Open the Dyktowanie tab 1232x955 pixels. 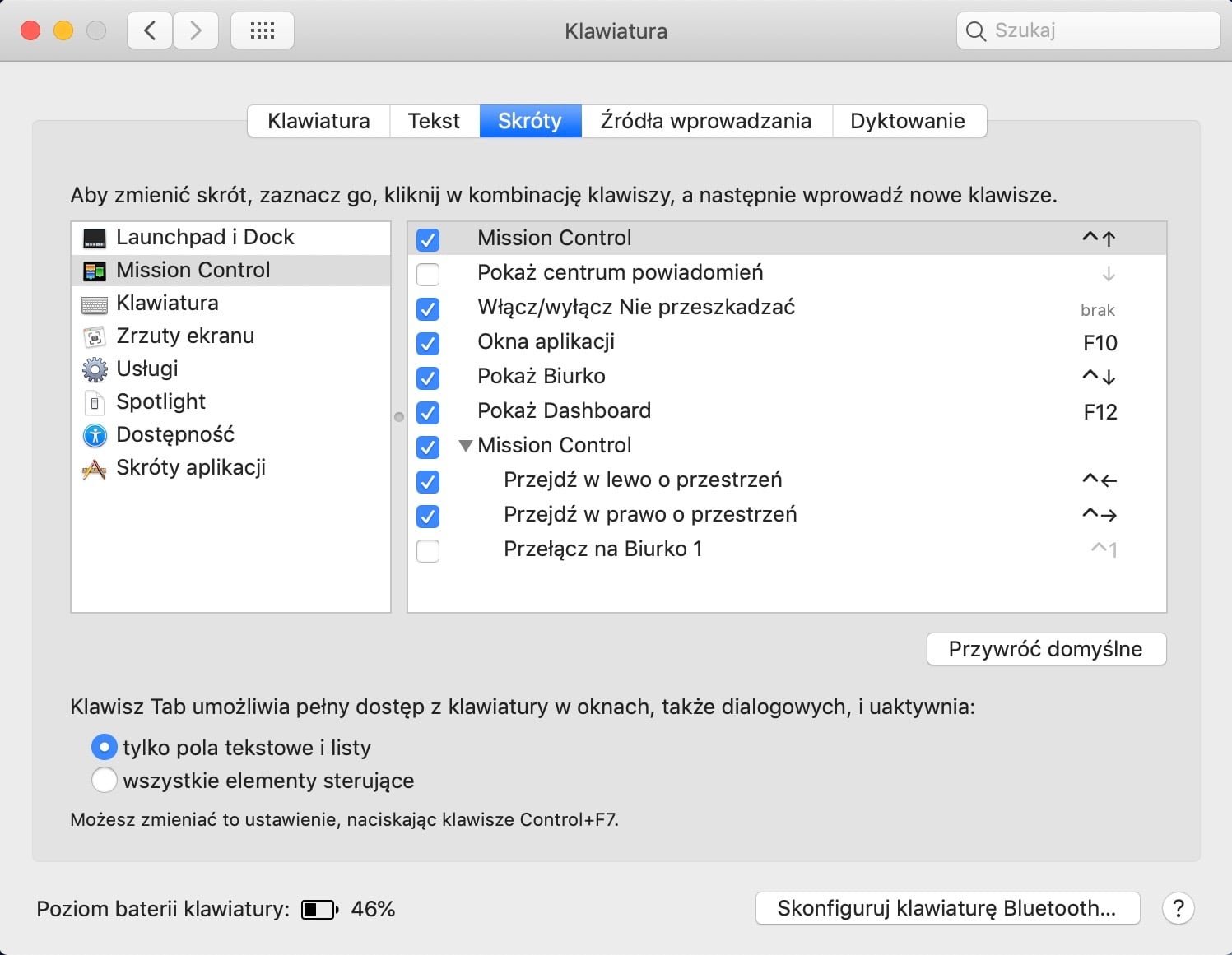pyautogui.click(x=907, y=121)
